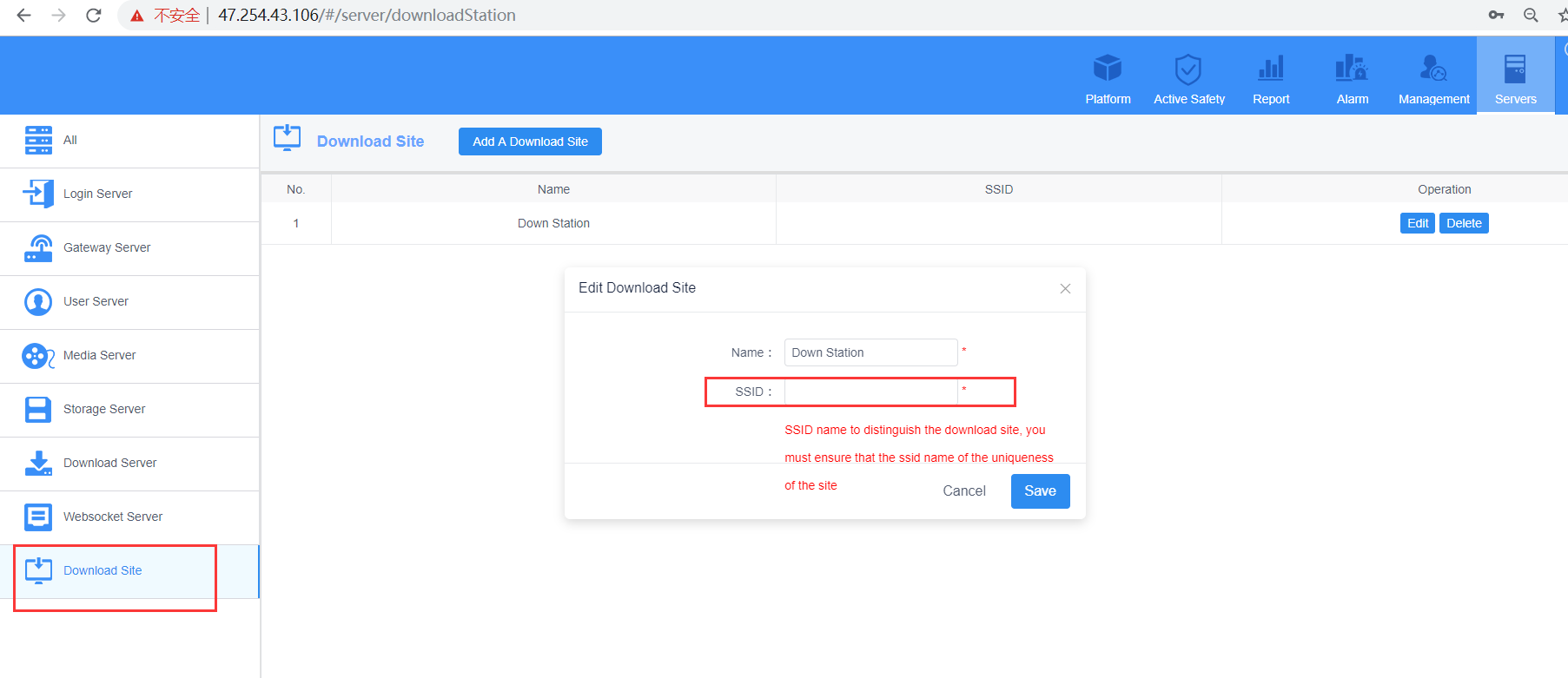Select Gateway Server in sidebar
Screen dimensions: 1568x678
click(130, 248)
